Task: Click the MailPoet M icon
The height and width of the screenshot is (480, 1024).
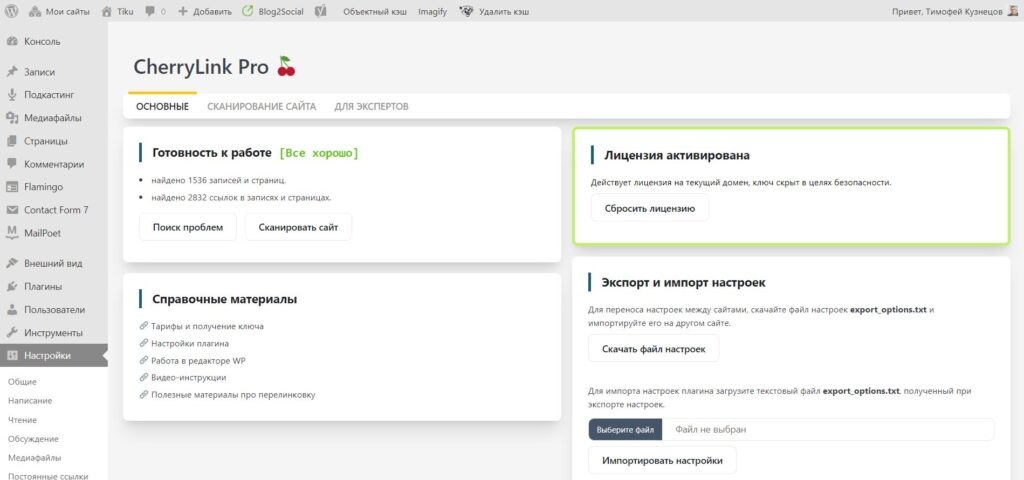Action: point(12,232)
